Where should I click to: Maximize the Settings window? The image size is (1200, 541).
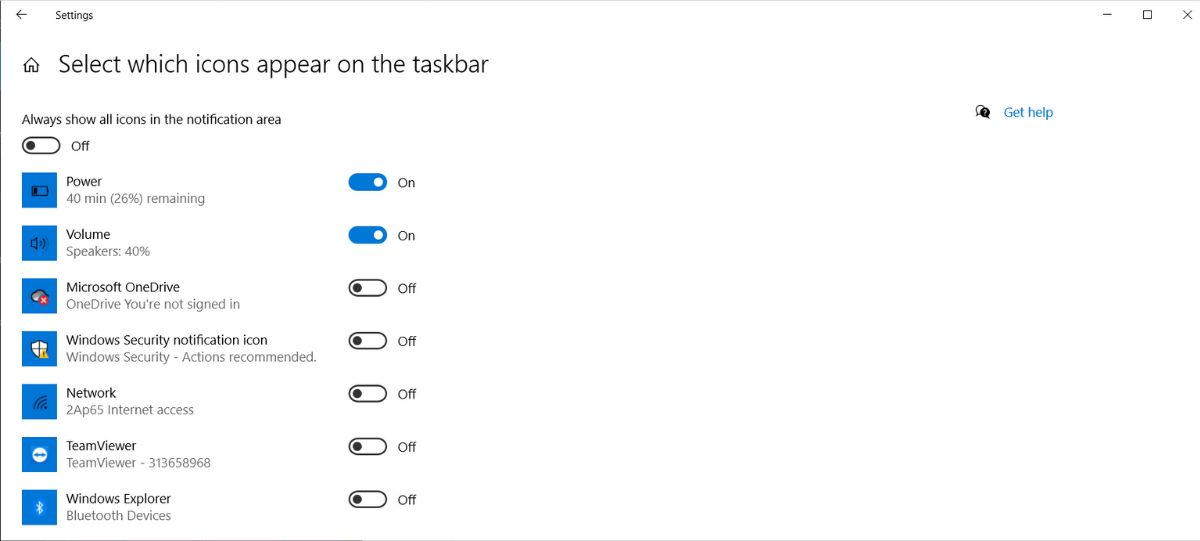coord(1147,15)
